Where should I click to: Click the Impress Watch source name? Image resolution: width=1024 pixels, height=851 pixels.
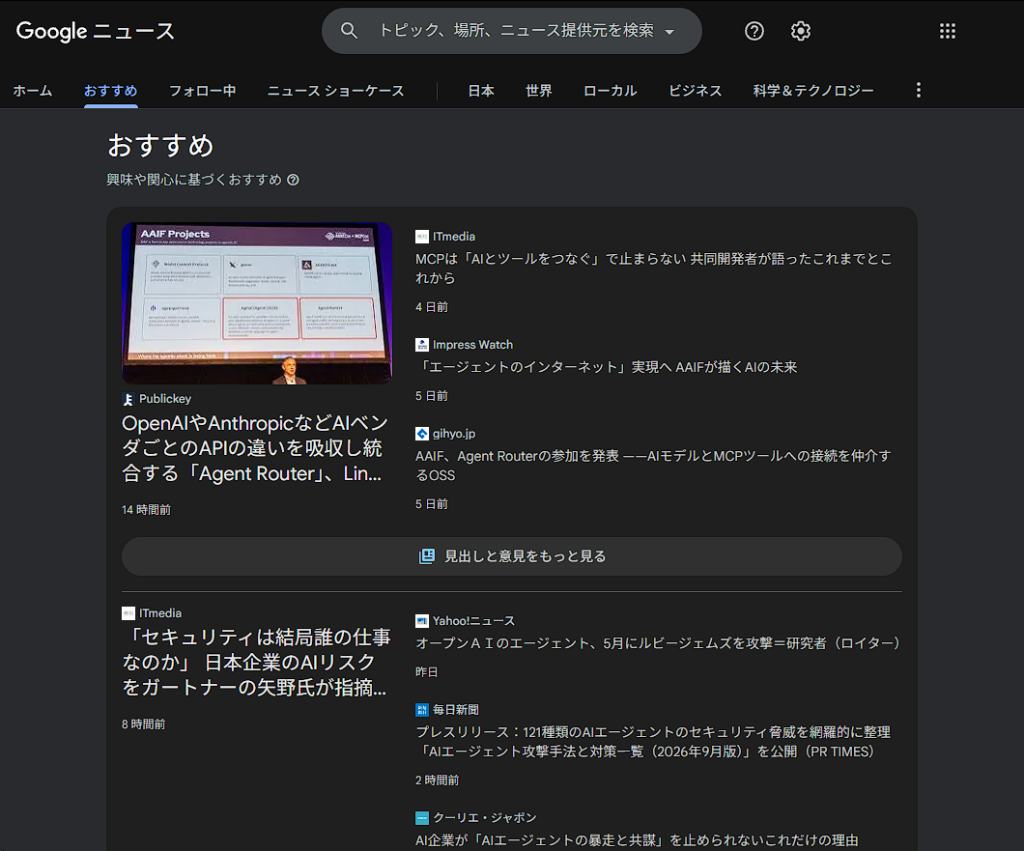[x=473, y=345]
